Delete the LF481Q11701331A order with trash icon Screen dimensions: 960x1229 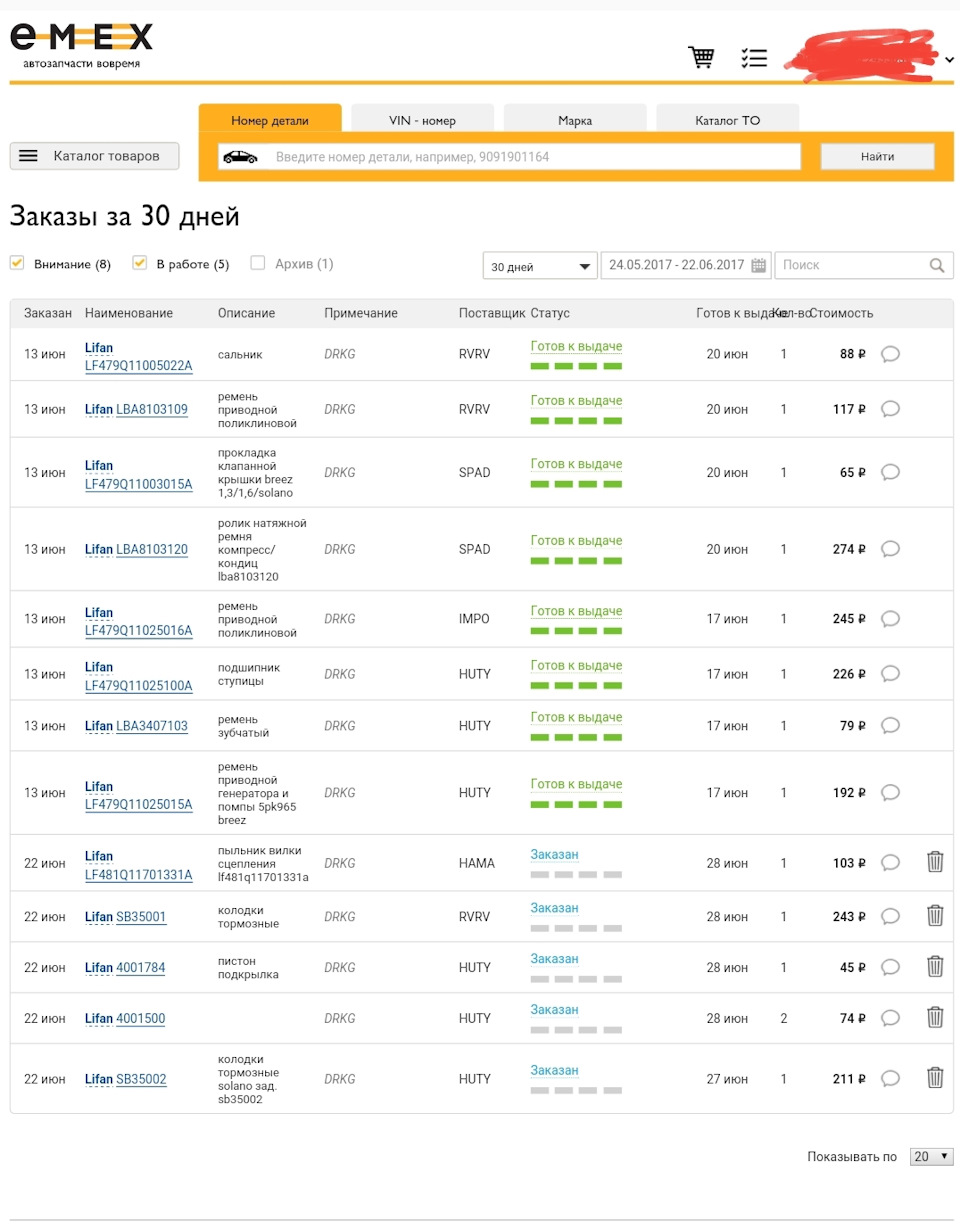pos(935,862)
